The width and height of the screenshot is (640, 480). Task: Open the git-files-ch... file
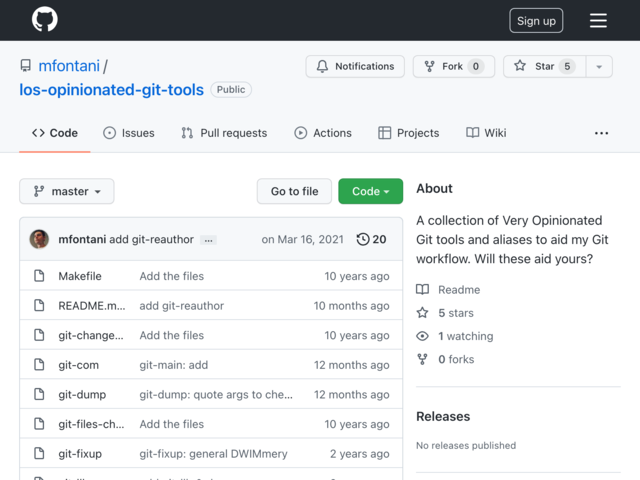pos(91,424)
